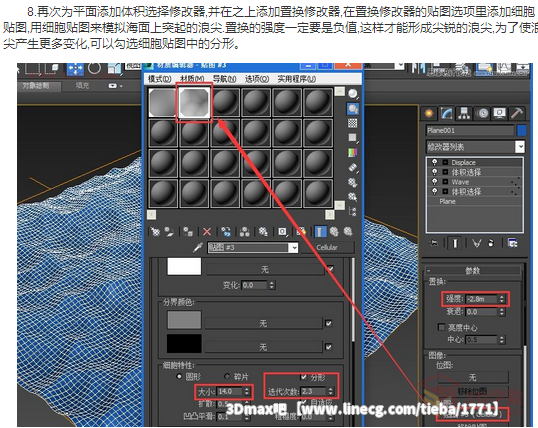Click the white cell color swatch
The image size is (538, 428).
click(184, 267)
